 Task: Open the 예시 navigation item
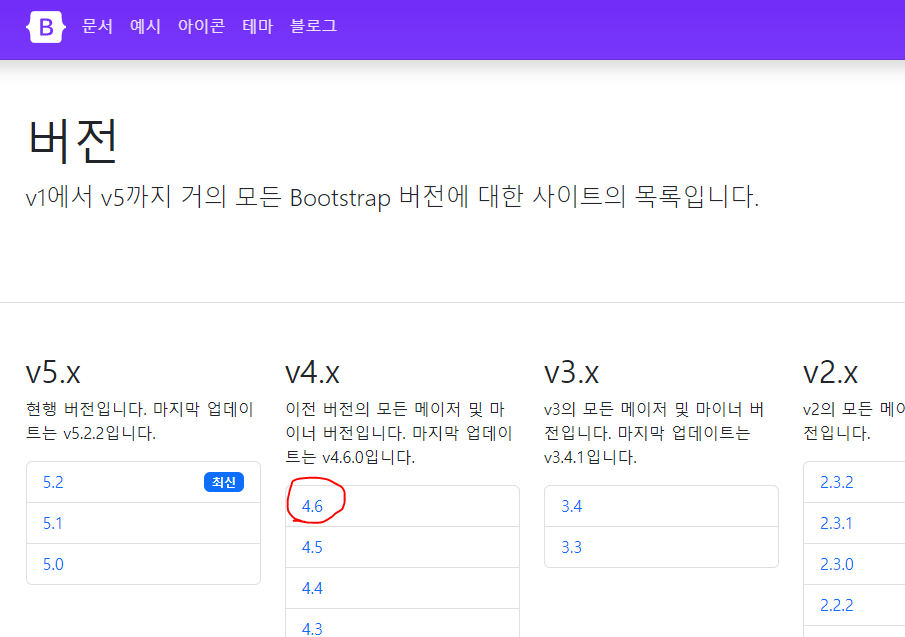pos(145,26)
